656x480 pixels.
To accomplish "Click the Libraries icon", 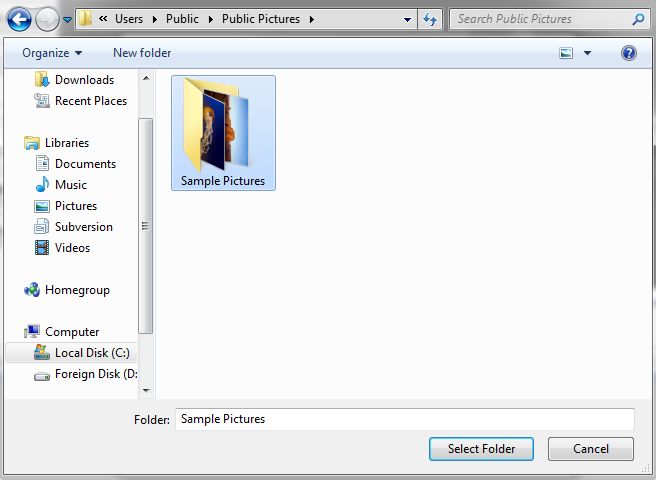I will [x=32, y=143].
